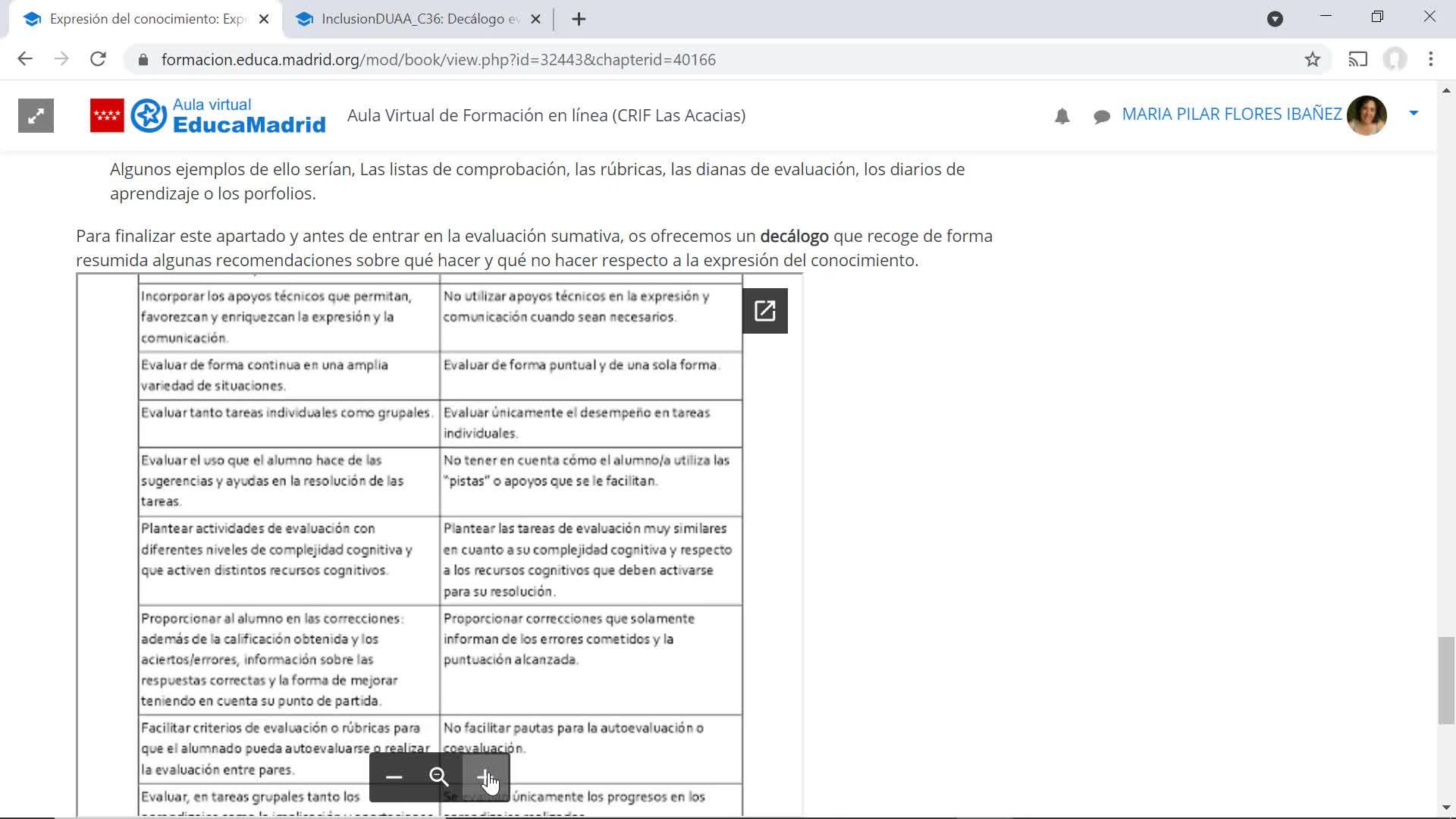Reload the current page

(x=98, y=59)
